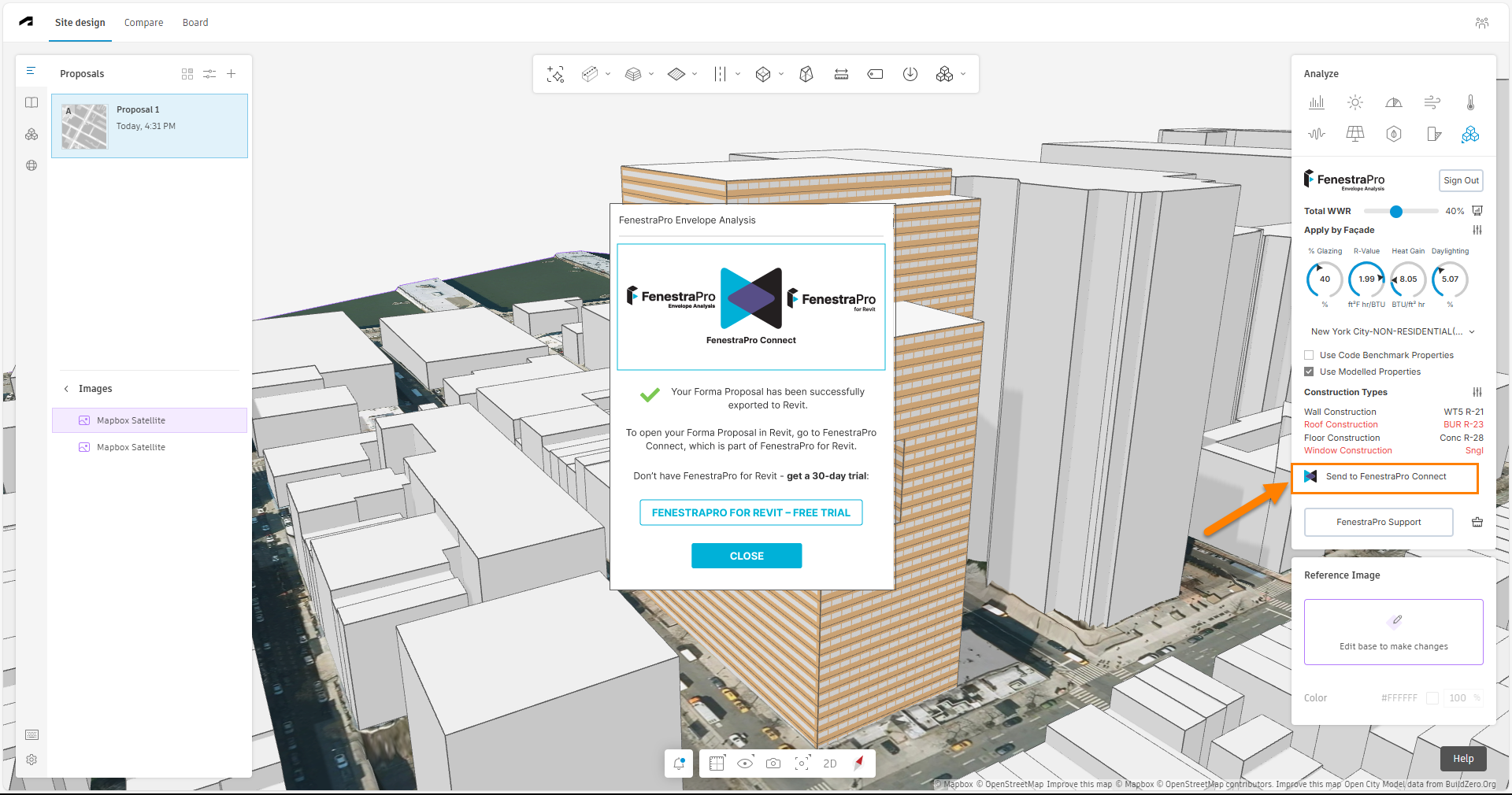This screenshot has width=1512, height=795.
Task: Open settings gear in left sidebar
Action: [31, 760]
